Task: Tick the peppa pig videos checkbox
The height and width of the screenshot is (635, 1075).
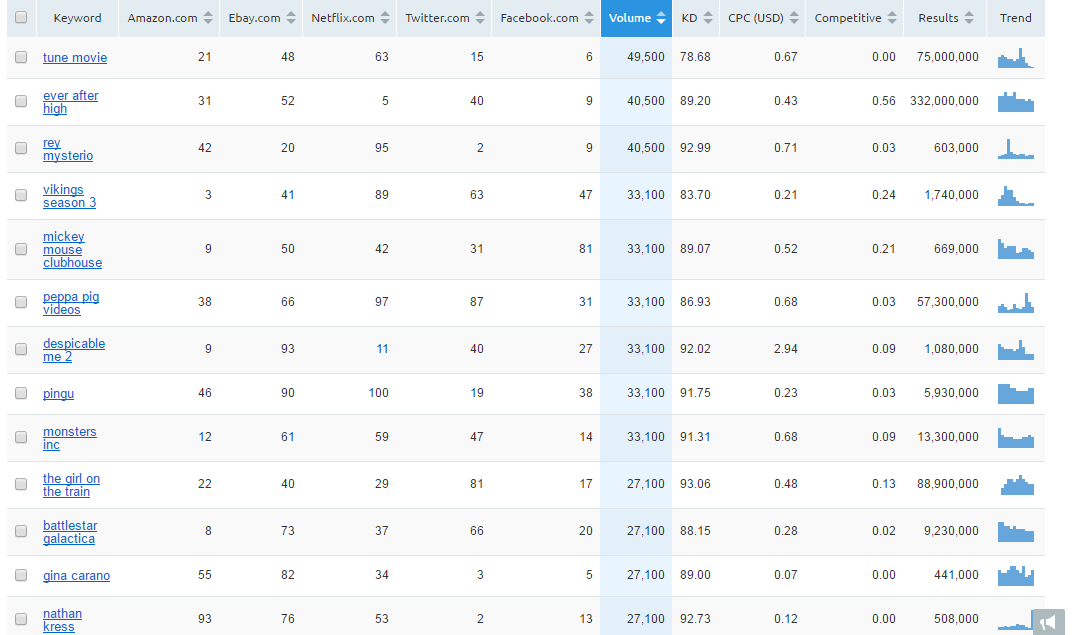Action: point(21,302)
